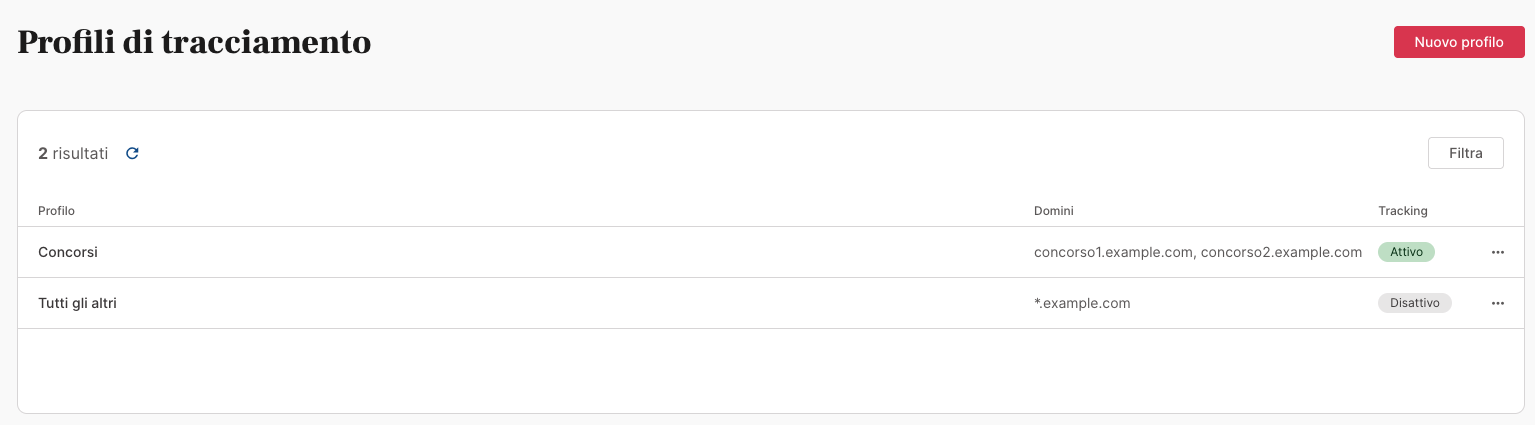Select the concorso1.example.com domain text
Viewport: 1535px width, 425px height.
[1113, 252]
